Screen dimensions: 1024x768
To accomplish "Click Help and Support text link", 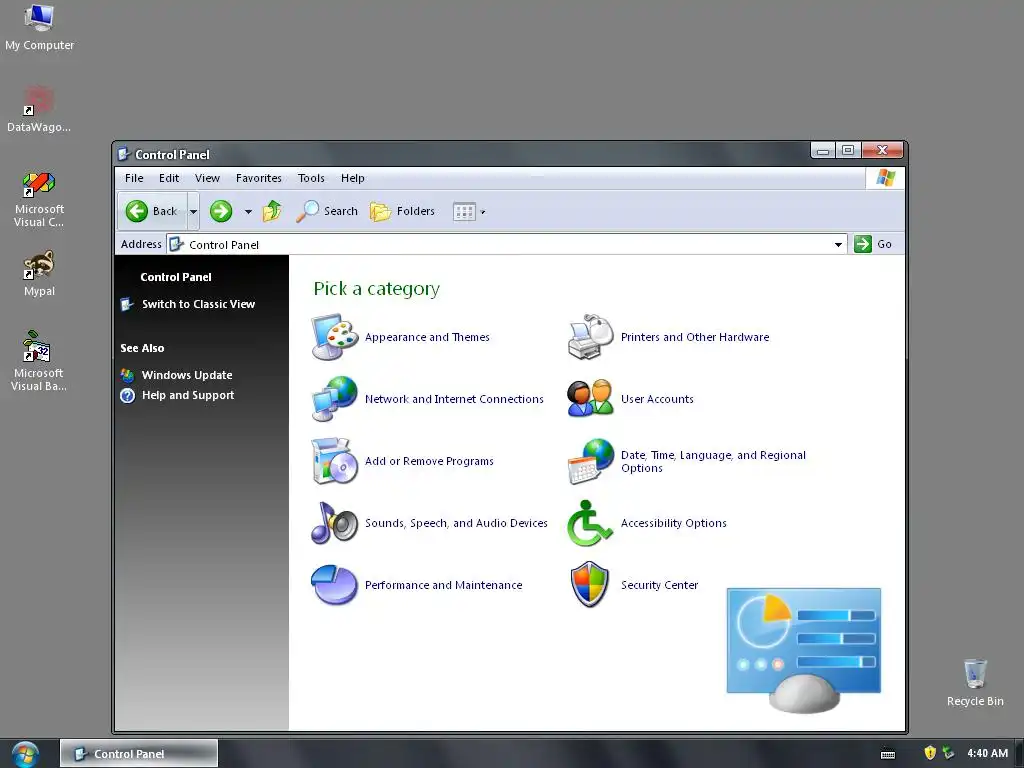I will point(188,396).
